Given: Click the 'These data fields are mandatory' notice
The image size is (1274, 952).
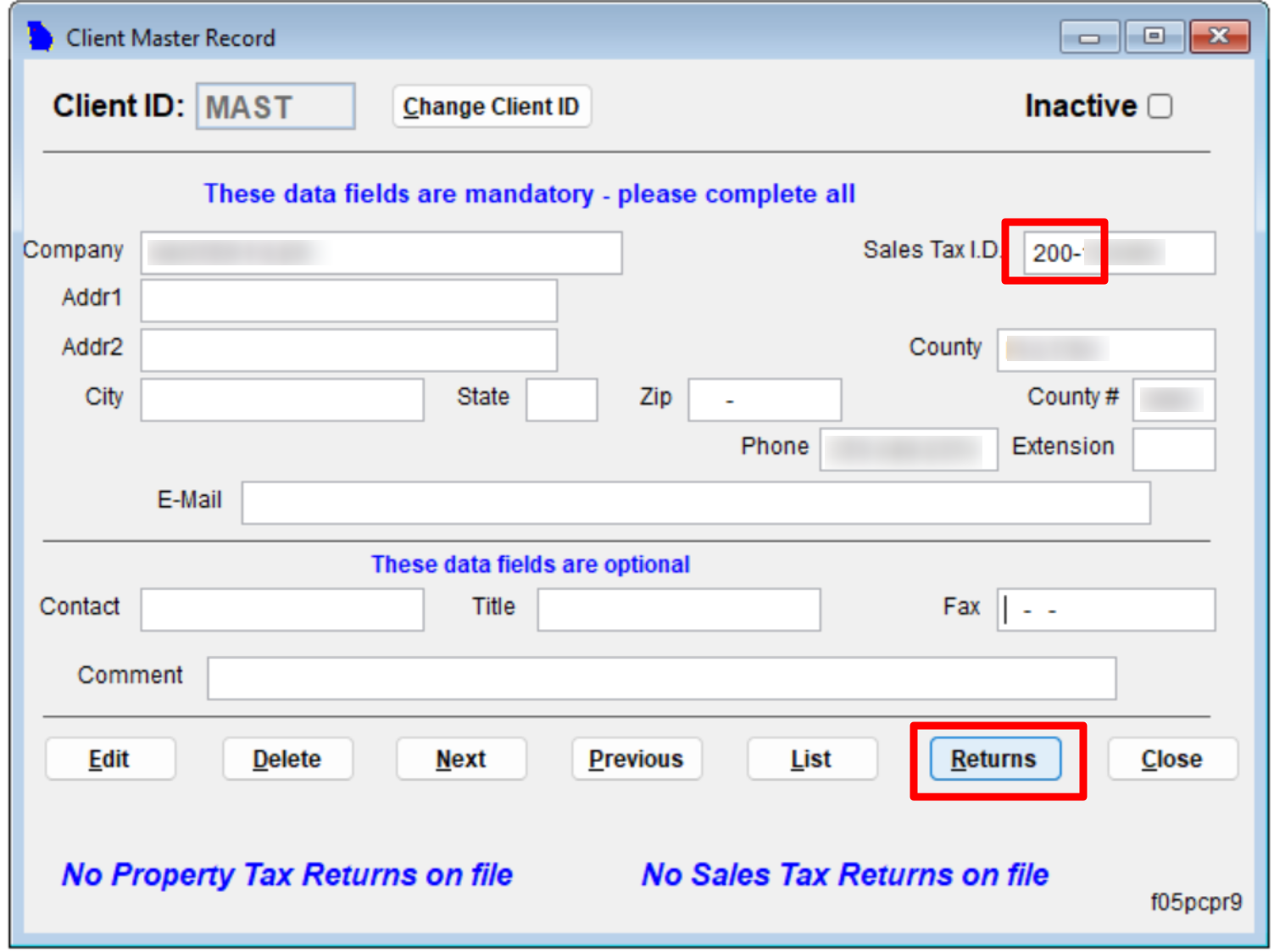Looking at the screenshot, I should point(530,194).
